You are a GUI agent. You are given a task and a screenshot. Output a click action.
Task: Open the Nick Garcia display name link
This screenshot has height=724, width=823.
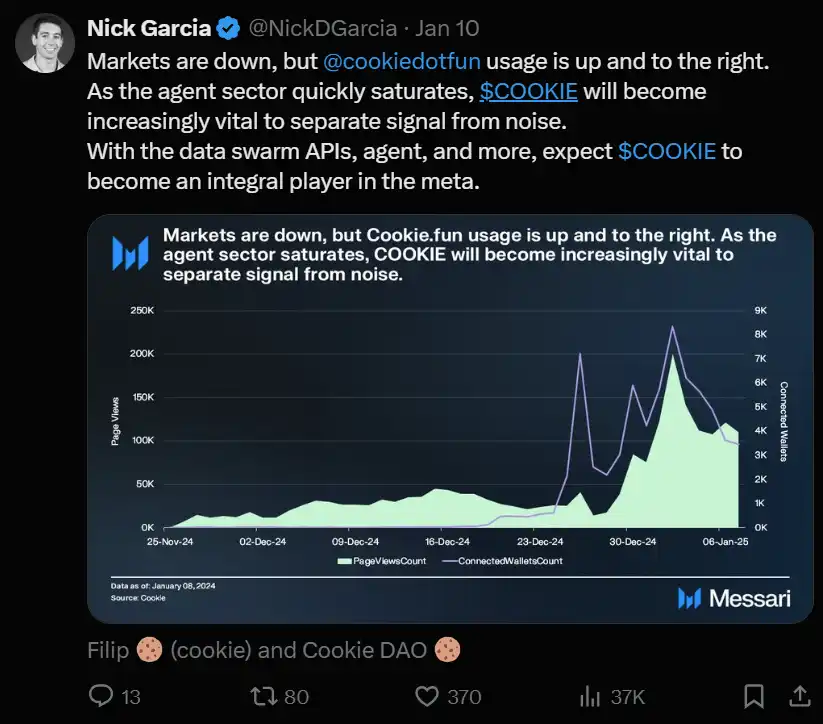(x=149, y=28)
